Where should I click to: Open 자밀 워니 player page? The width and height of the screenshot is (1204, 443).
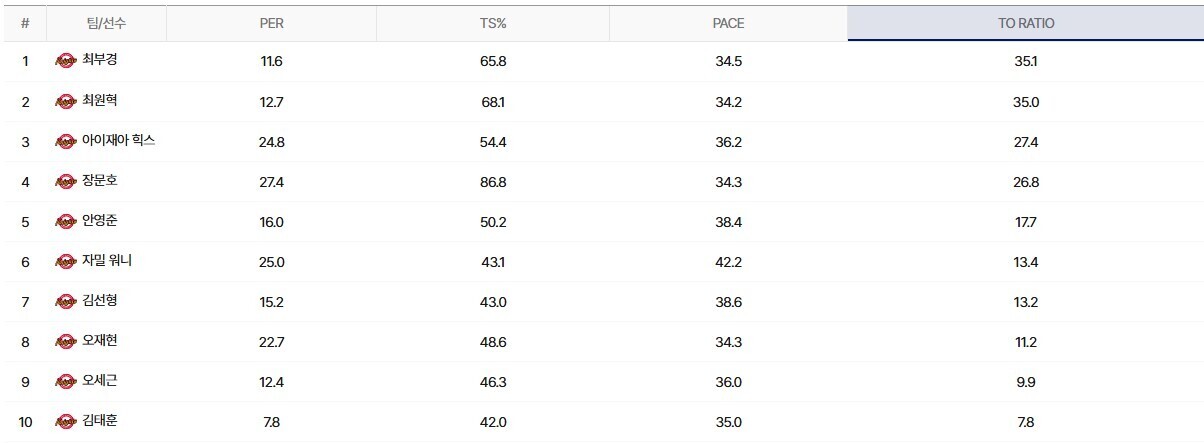click(x=107, y=261)
